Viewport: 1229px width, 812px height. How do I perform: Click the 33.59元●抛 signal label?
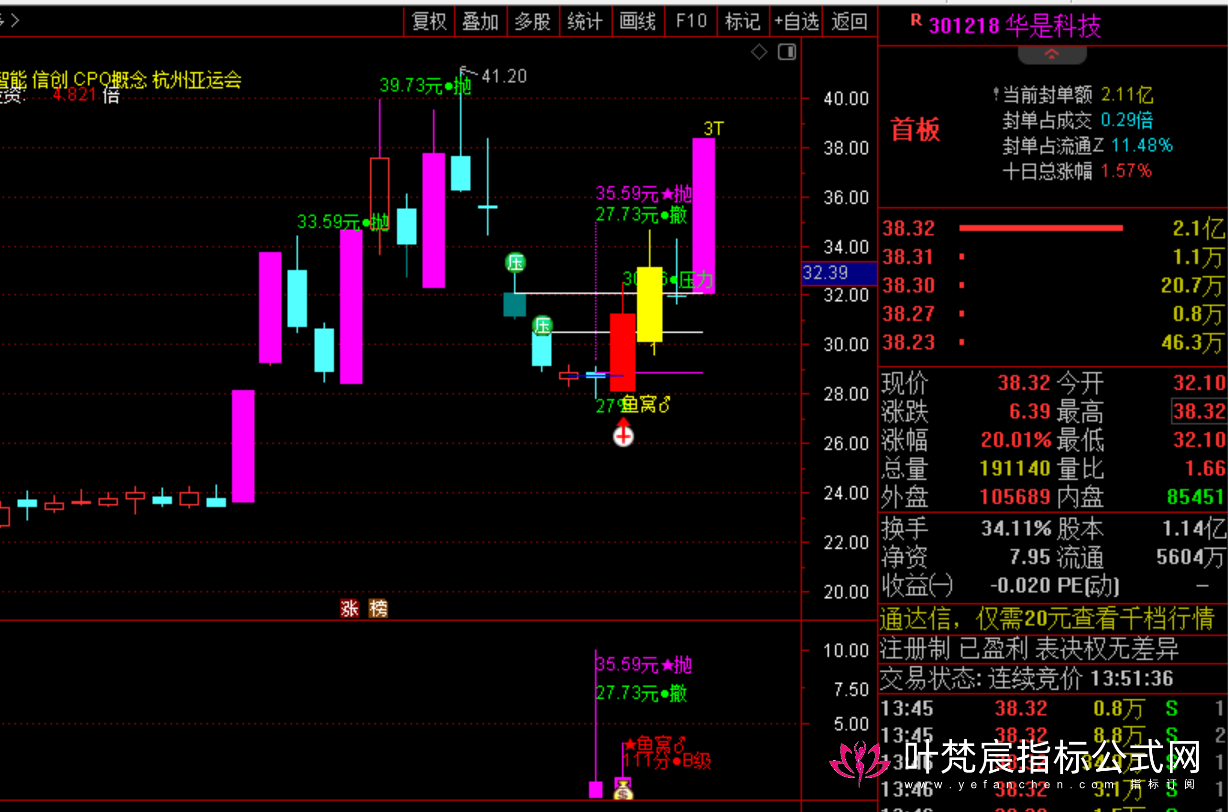(343, 222)
